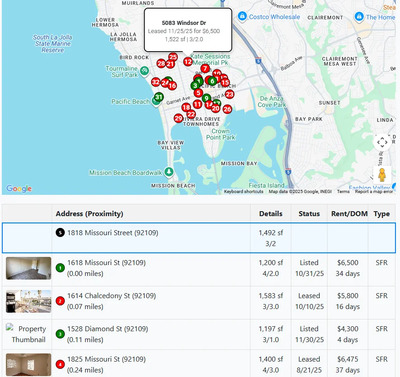Click map marker 32
Viewport: 400px width, 377px height.
tap(156, 82)
